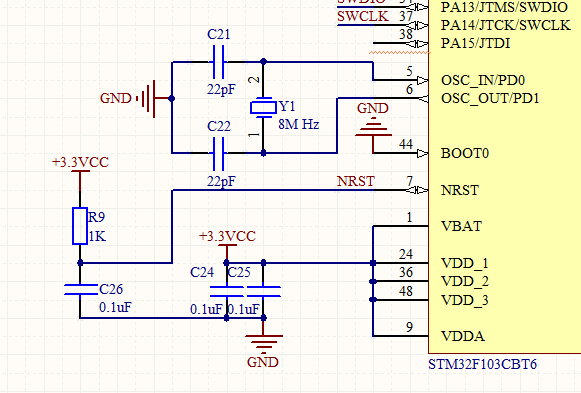This screenshot has width=581, height=393.
Task: Click pin number 5 at OSC_IN
Action: [409, 71]
